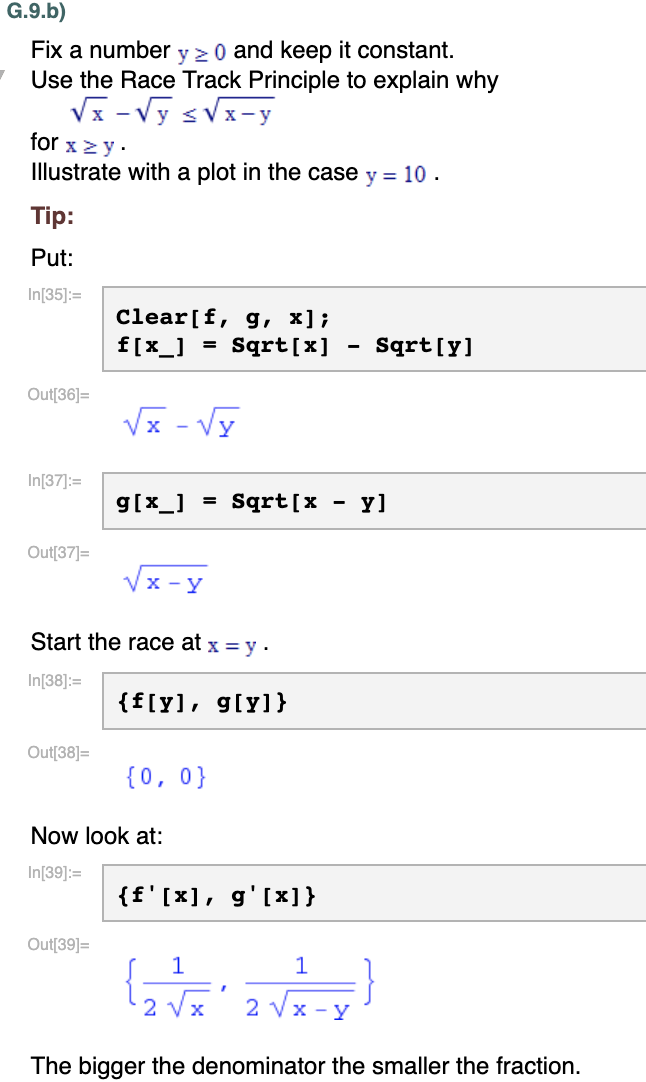Click the input cell defining g[x_]

[x=374, y=501]
